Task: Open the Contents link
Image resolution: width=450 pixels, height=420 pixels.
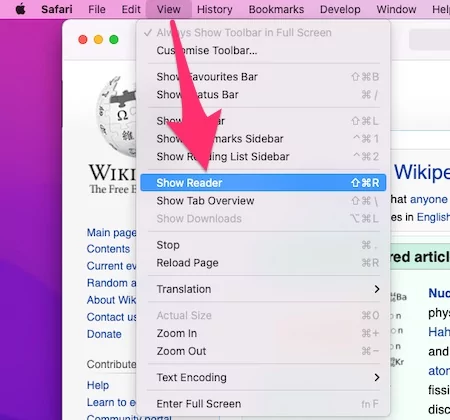Action: (x=108, y=249)
